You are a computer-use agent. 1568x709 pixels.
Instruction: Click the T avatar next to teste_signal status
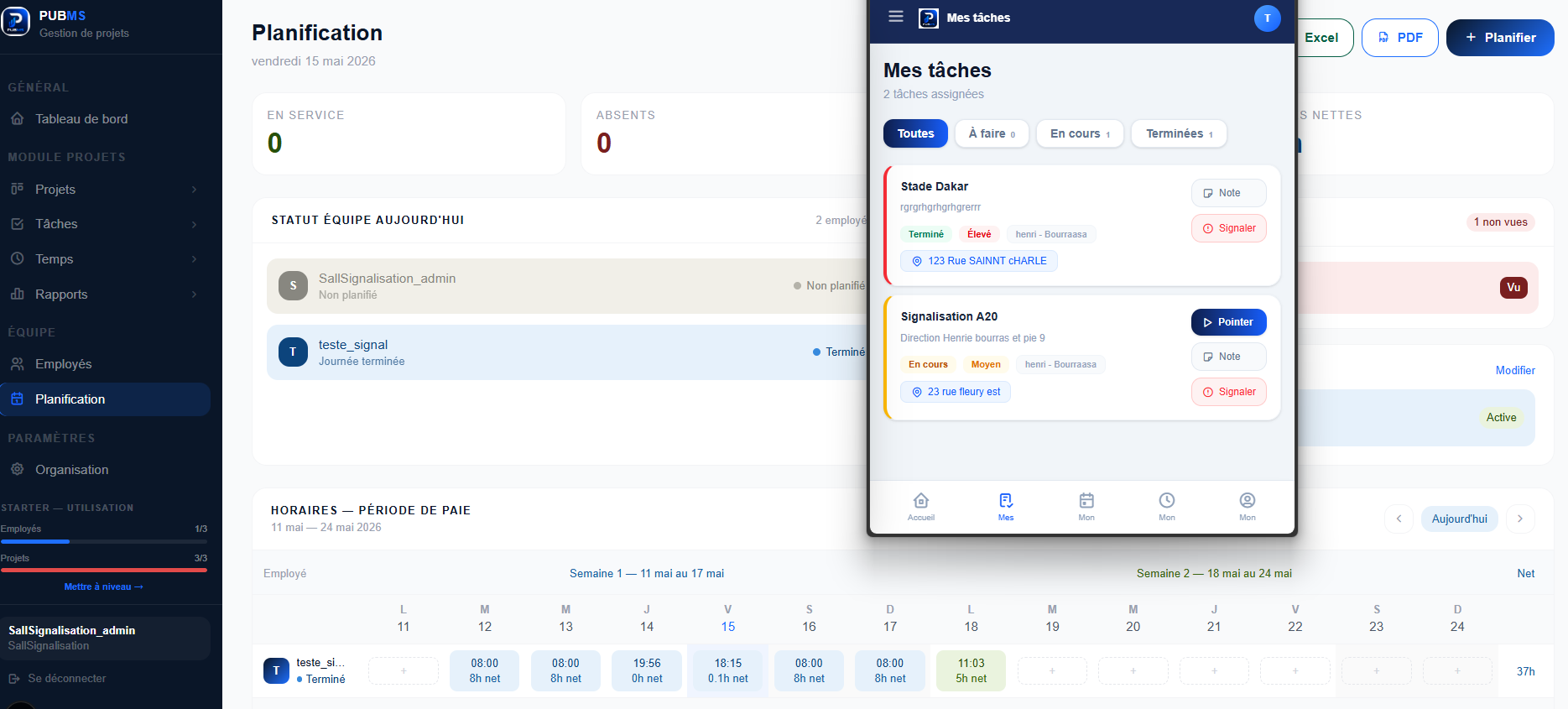click(x=293, y=352)
